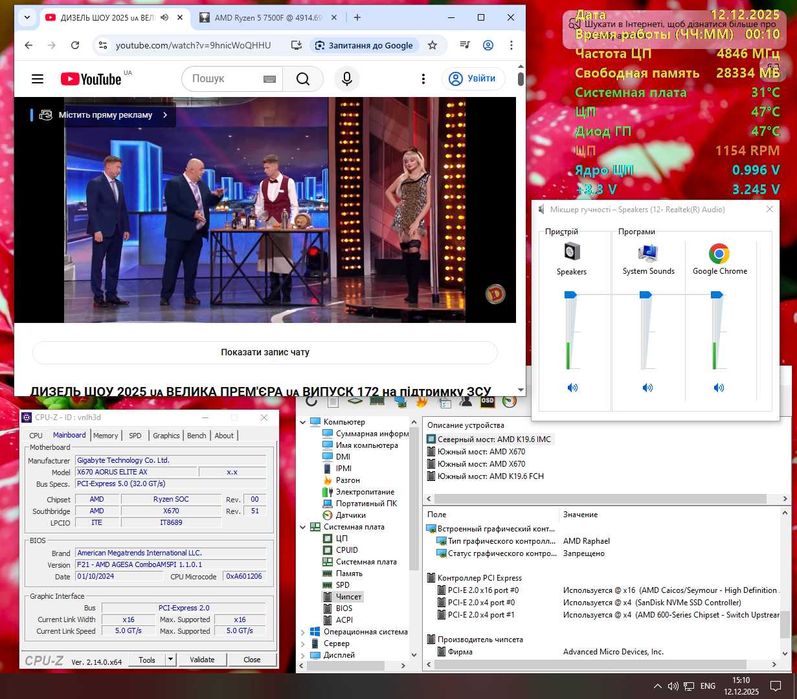Click the user silhouette icon in AIDA64 toolbar

coord(466,402)
